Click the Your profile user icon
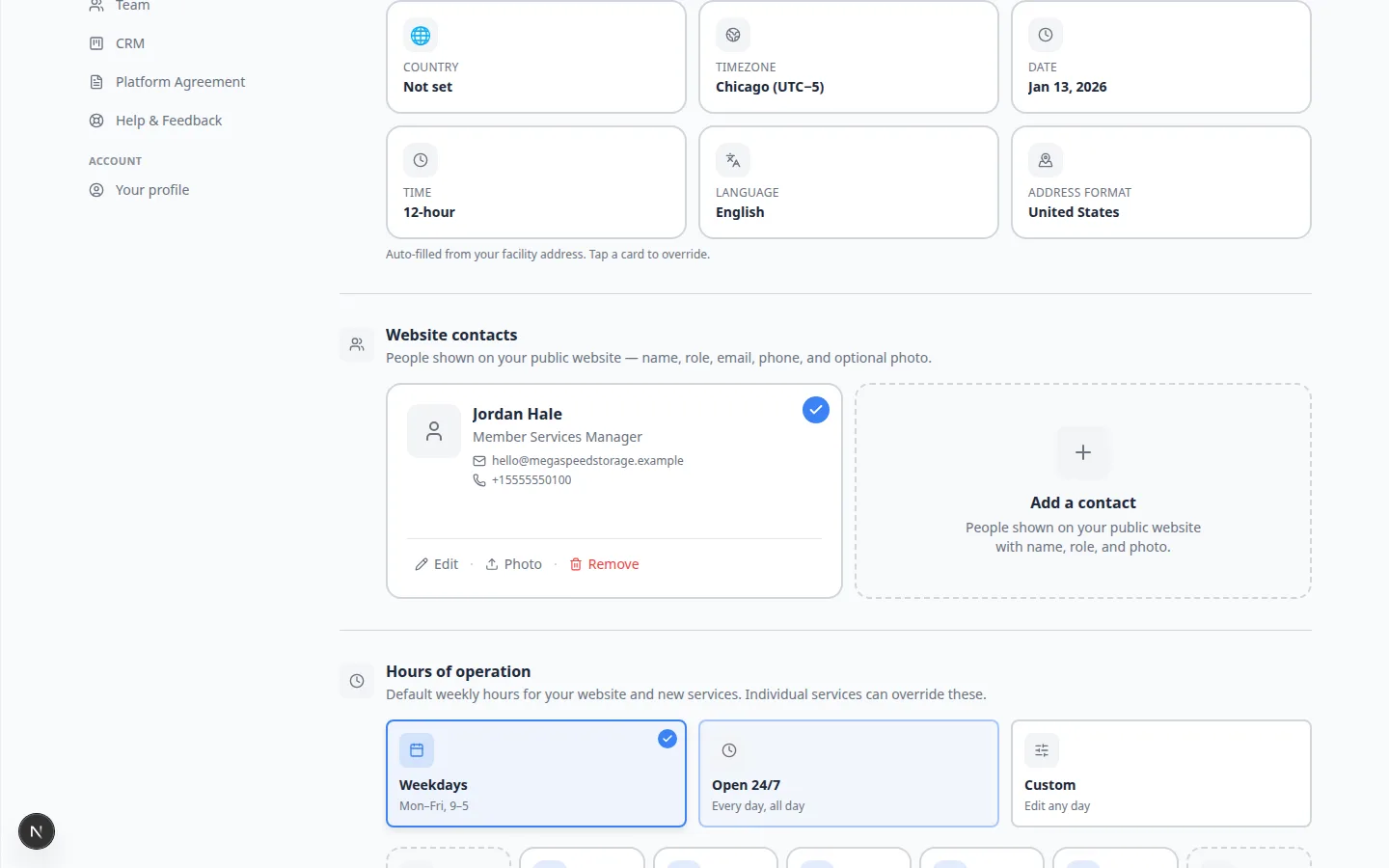 coord(96,190)
